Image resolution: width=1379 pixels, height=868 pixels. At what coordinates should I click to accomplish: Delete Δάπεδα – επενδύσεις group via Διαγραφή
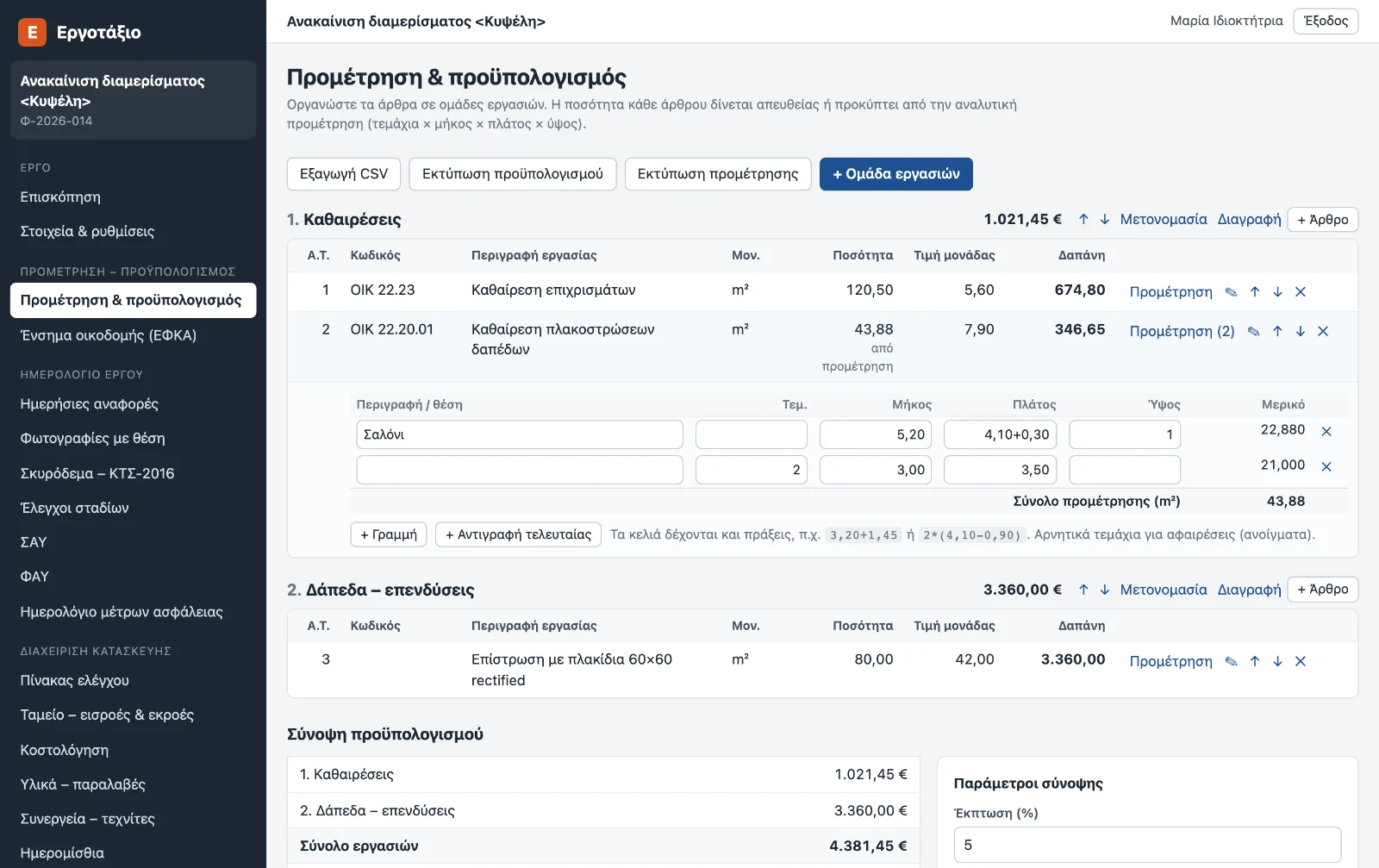1249,590
